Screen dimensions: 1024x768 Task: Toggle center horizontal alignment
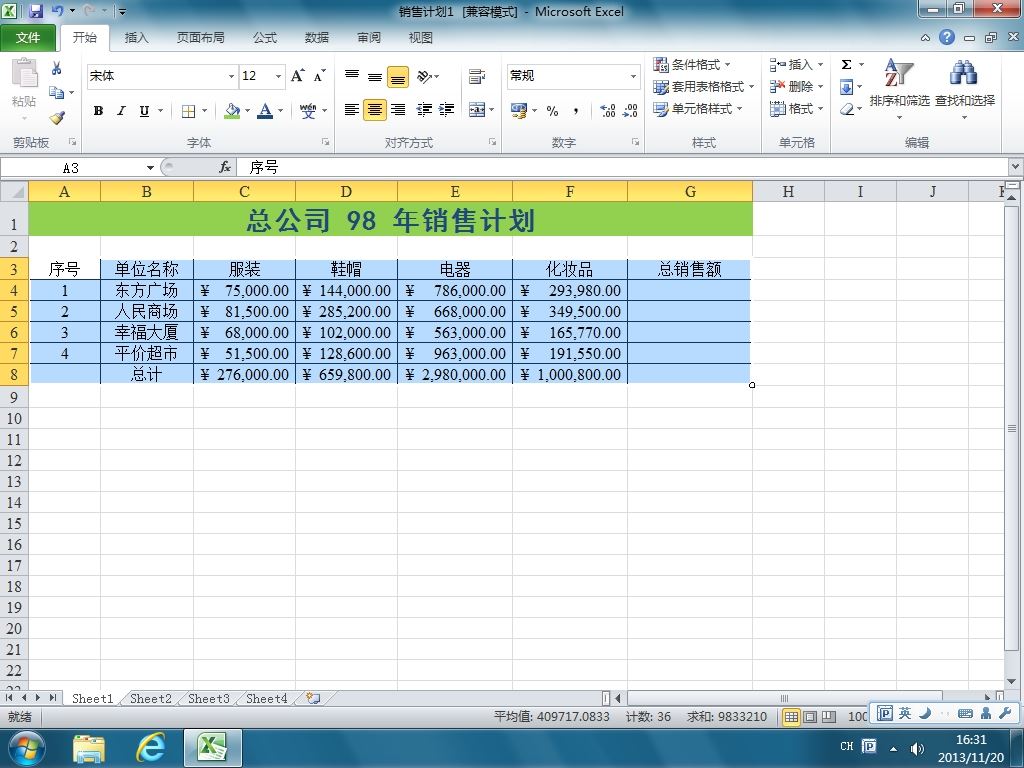(375, 110)
